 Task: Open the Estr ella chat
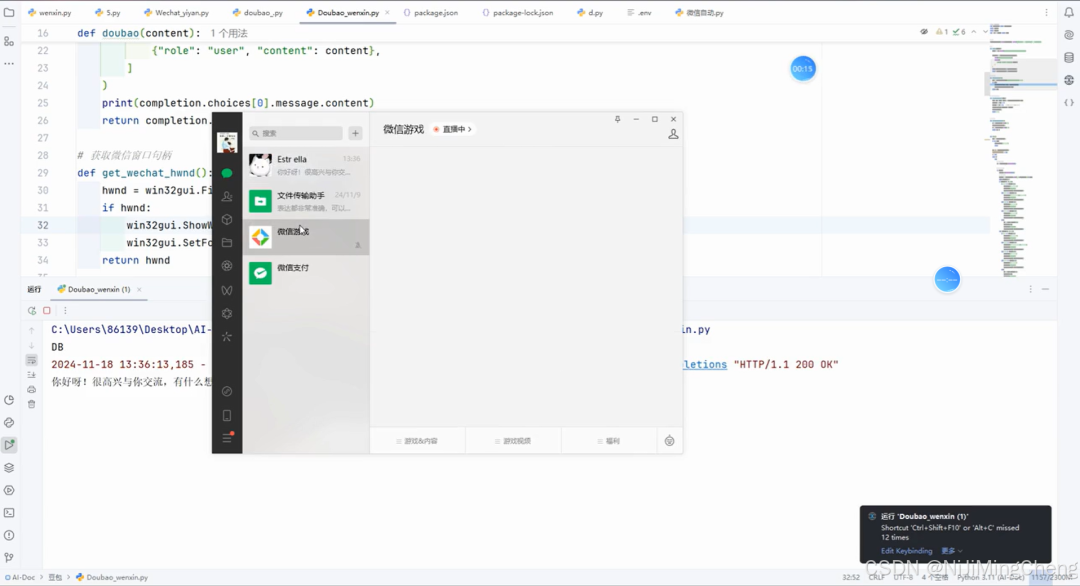[306, 165]
